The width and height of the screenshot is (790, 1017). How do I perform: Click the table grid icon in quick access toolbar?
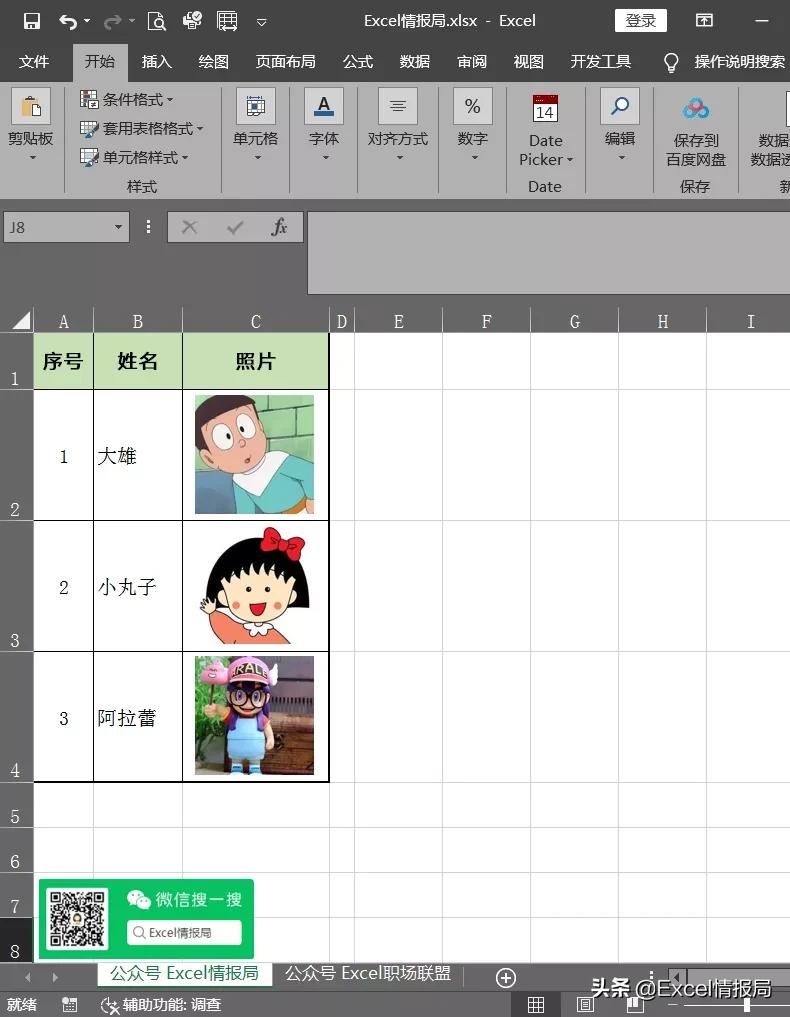[227, 21]
